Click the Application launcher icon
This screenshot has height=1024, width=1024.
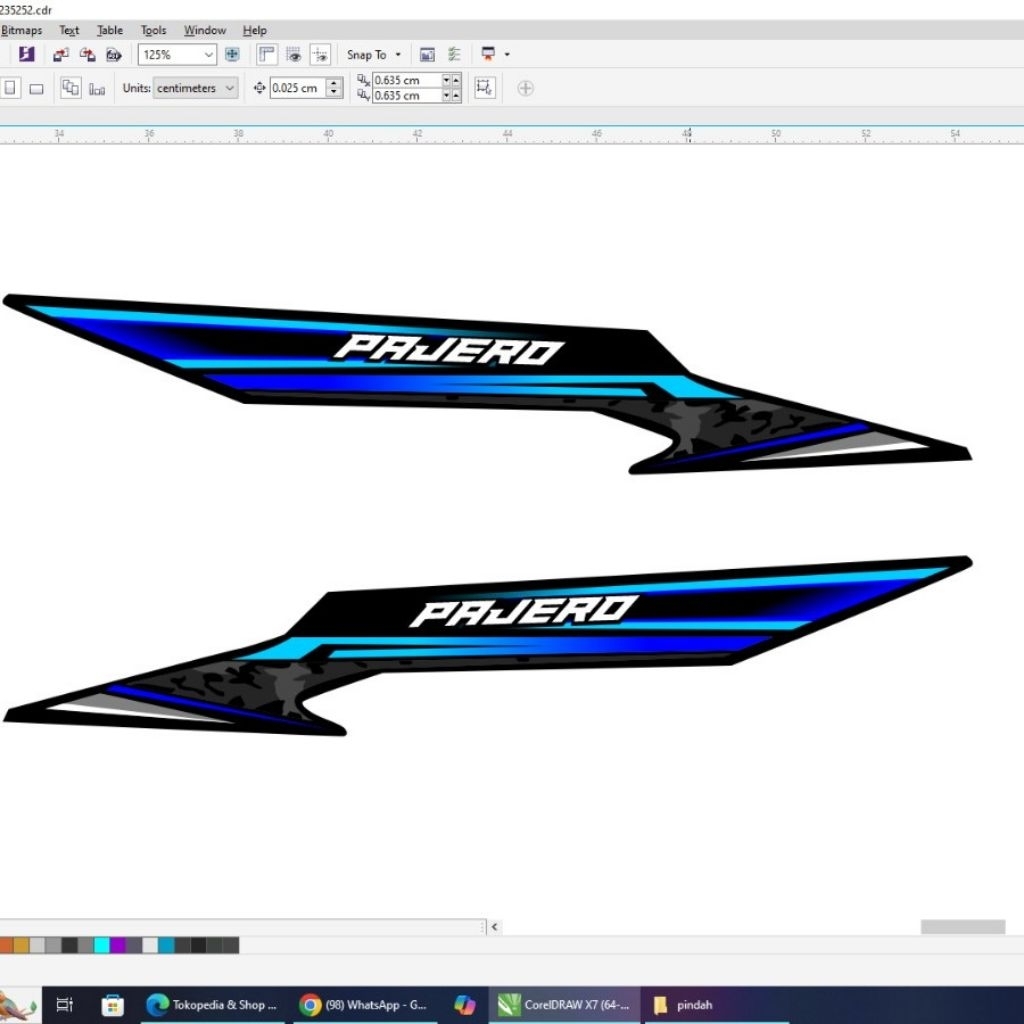(488, 54)
